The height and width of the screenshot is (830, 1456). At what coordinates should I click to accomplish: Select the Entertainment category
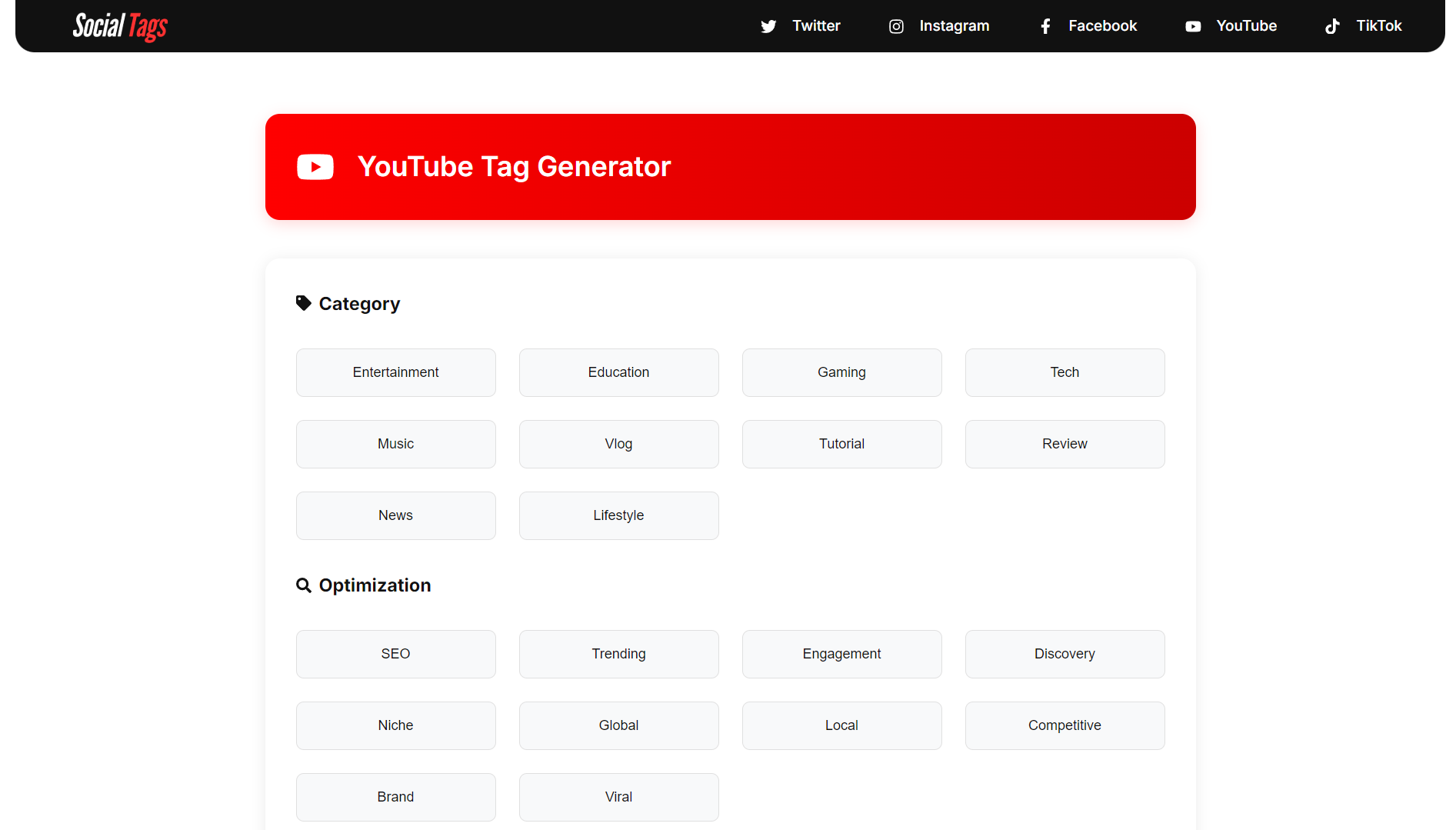click(396, 372)
